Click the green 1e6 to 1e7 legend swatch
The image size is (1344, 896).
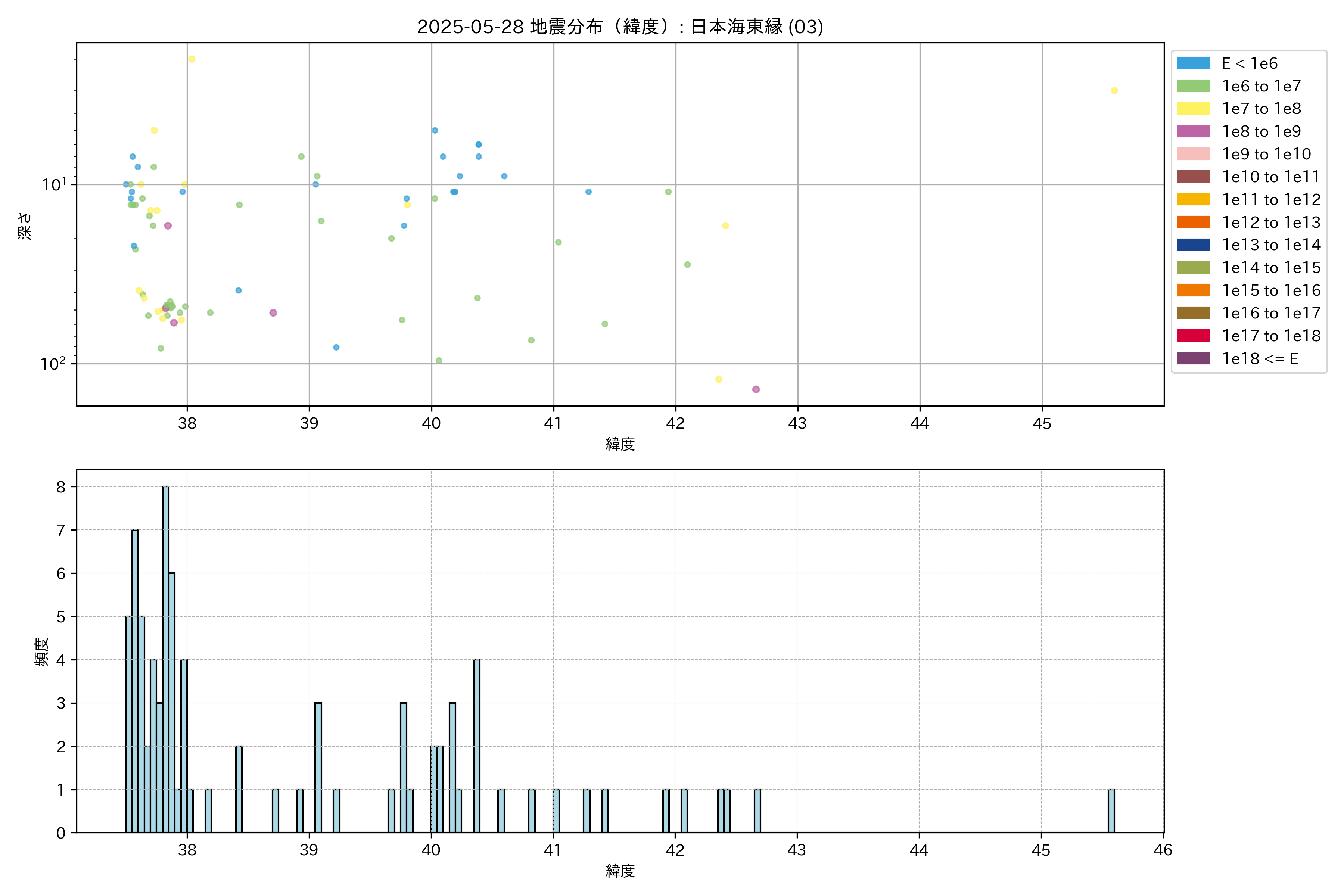tap(1192, 86)
